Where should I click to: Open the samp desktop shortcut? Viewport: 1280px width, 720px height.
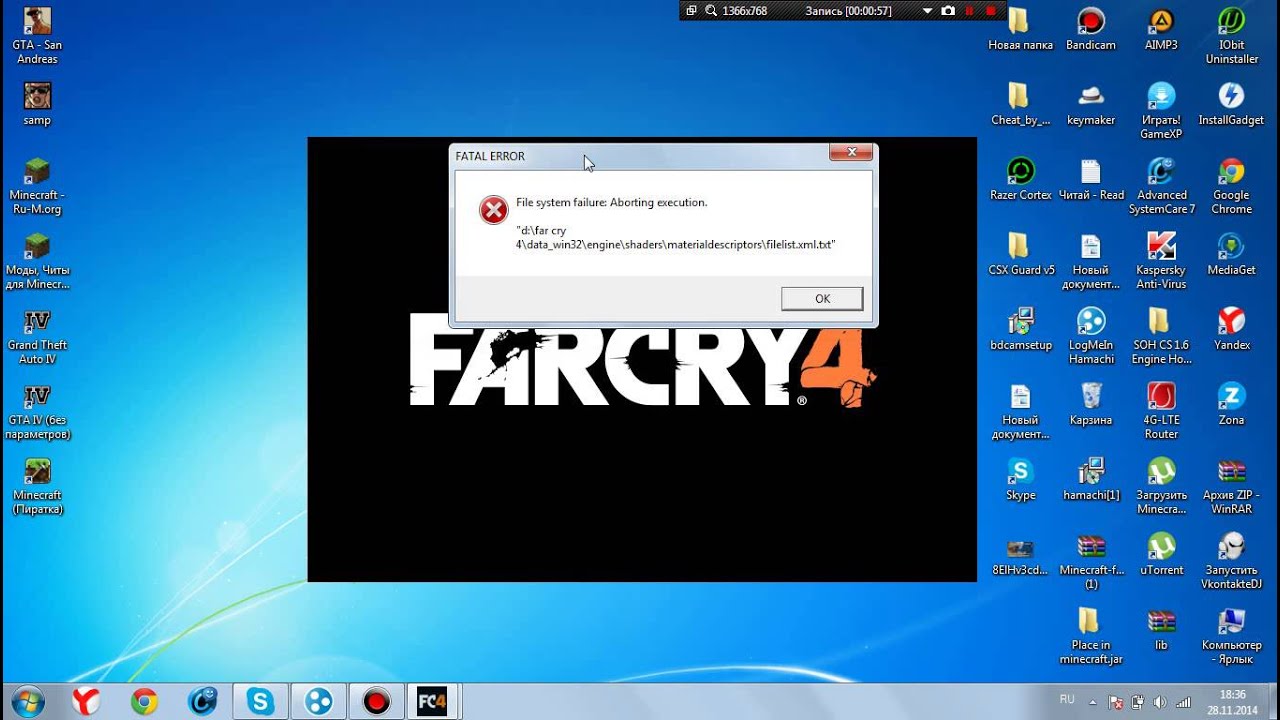(x=37, y=104)
